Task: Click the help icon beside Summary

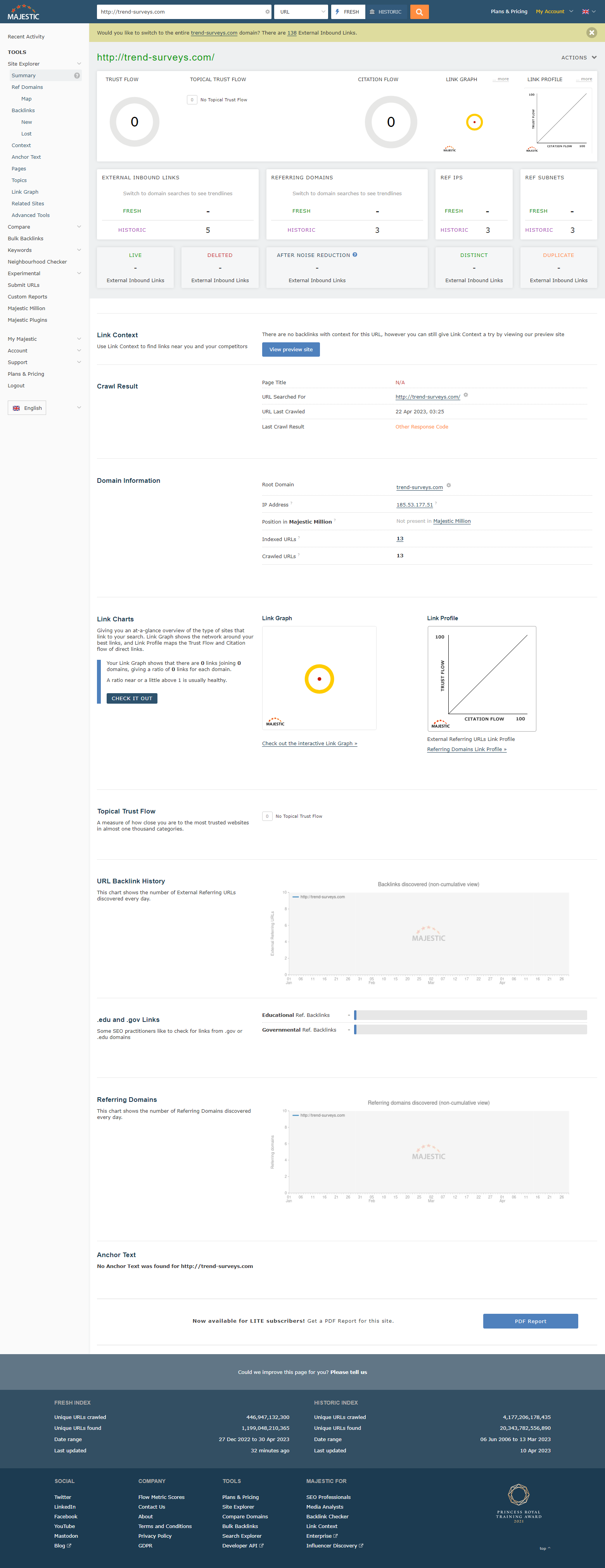Action: pyautogui.click(x=77, y=75)
